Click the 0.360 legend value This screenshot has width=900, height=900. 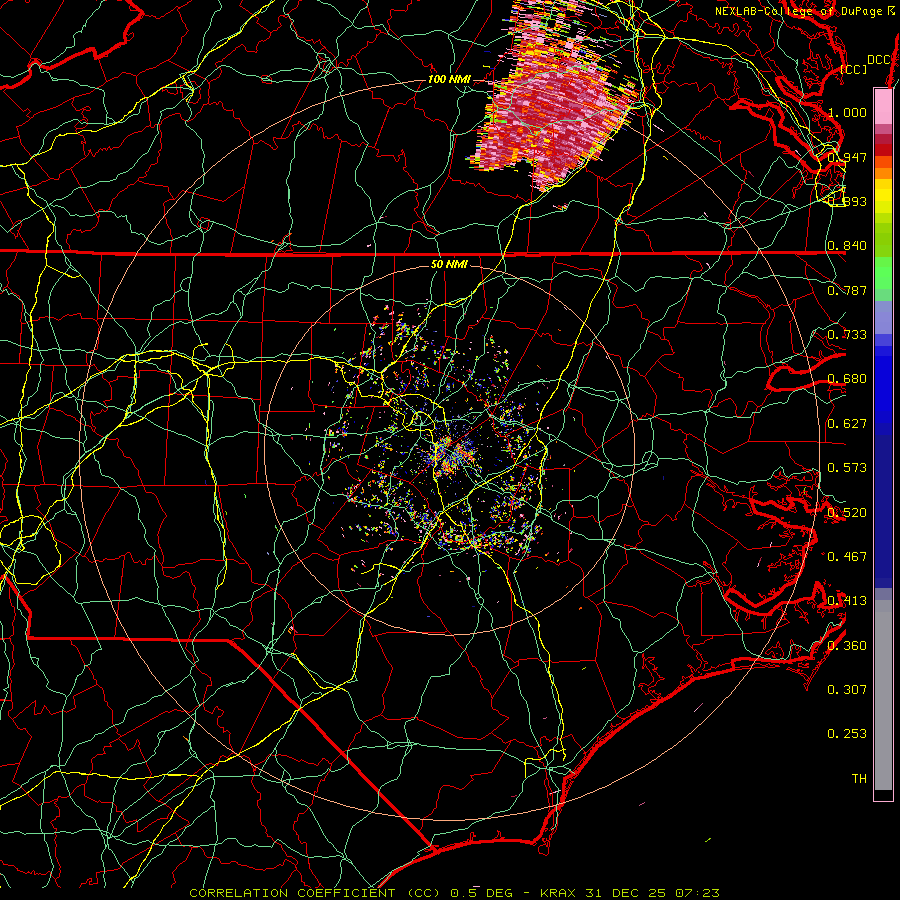847,646
